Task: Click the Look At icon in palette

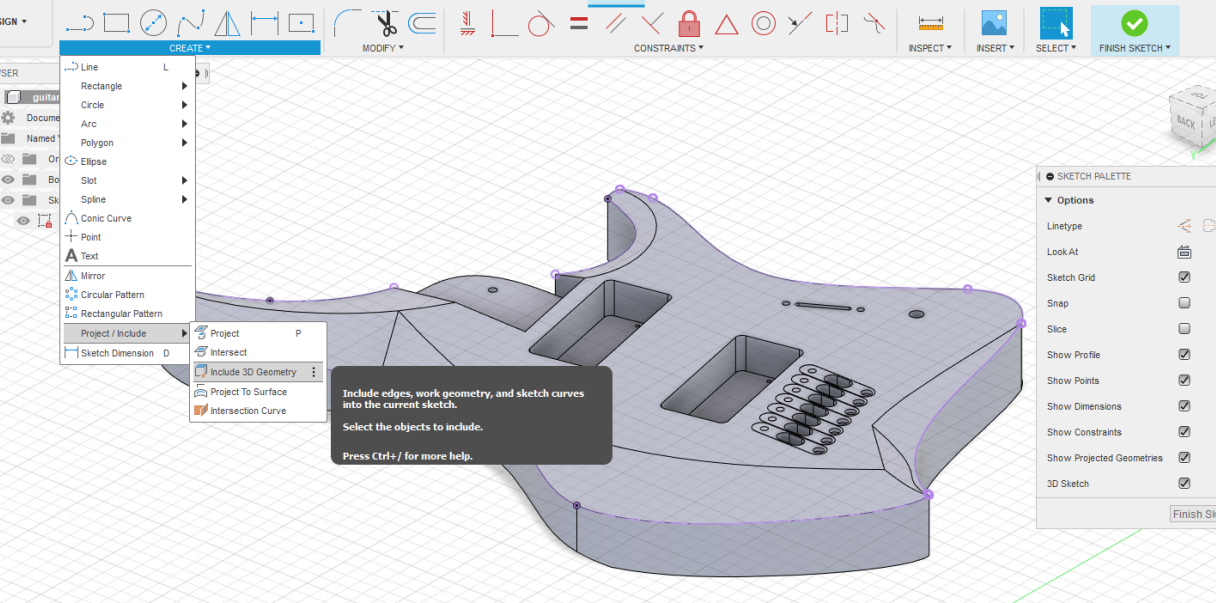Action: click(x=1184, y=252)
